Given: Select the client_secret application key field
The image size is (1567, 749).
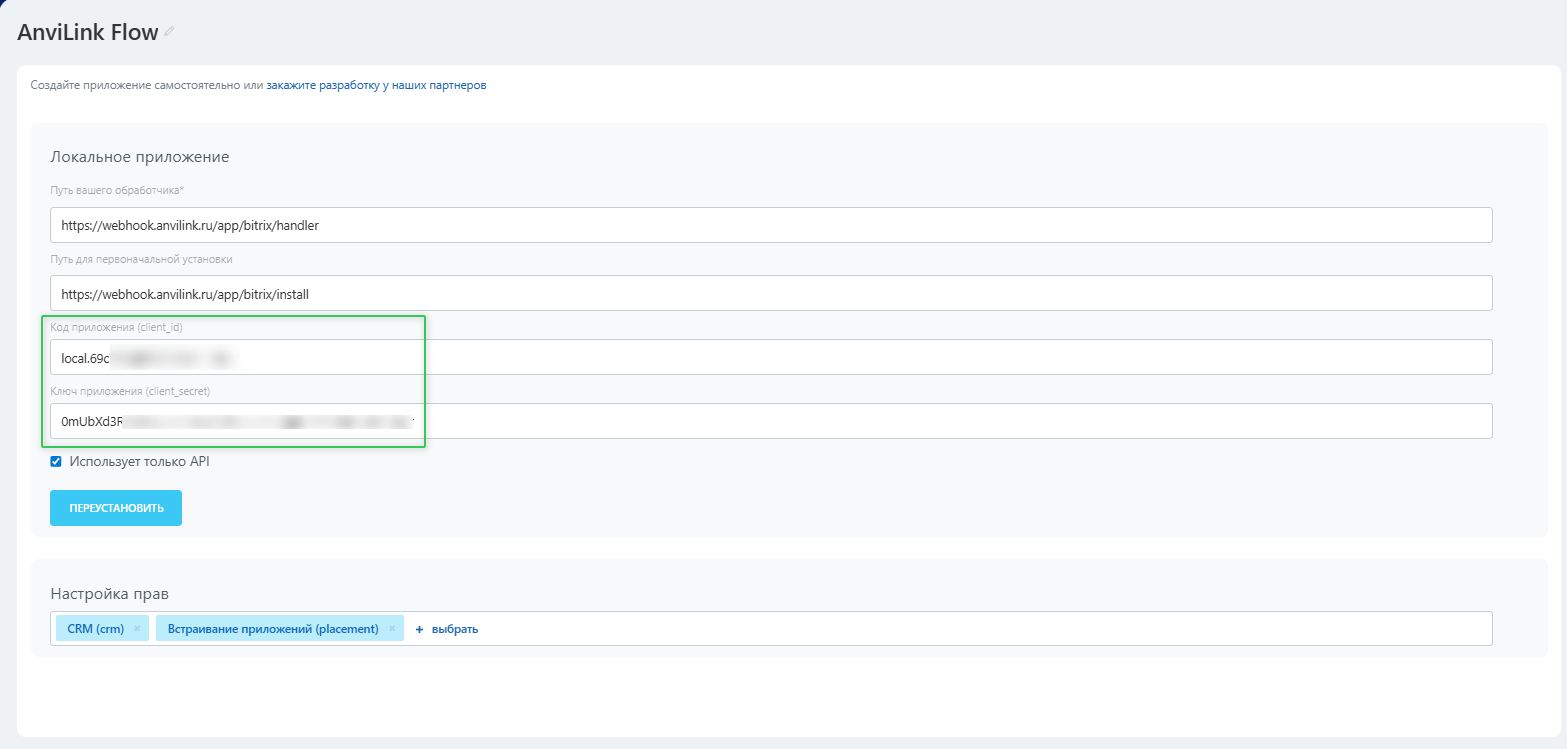Looking at the screenshot, I should [771, 421].
